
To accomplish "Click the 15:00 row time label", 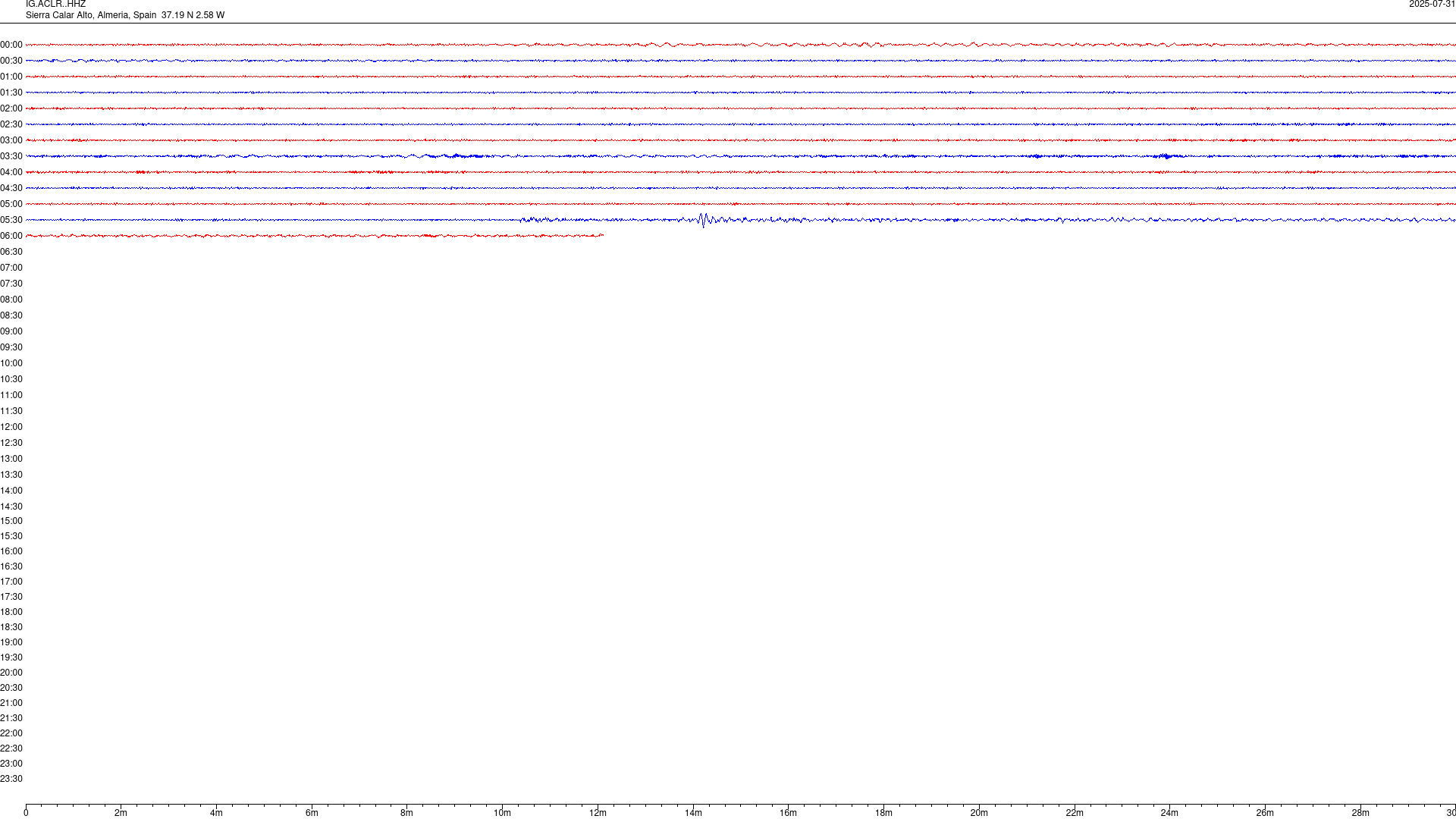I will tap(11, 521).
